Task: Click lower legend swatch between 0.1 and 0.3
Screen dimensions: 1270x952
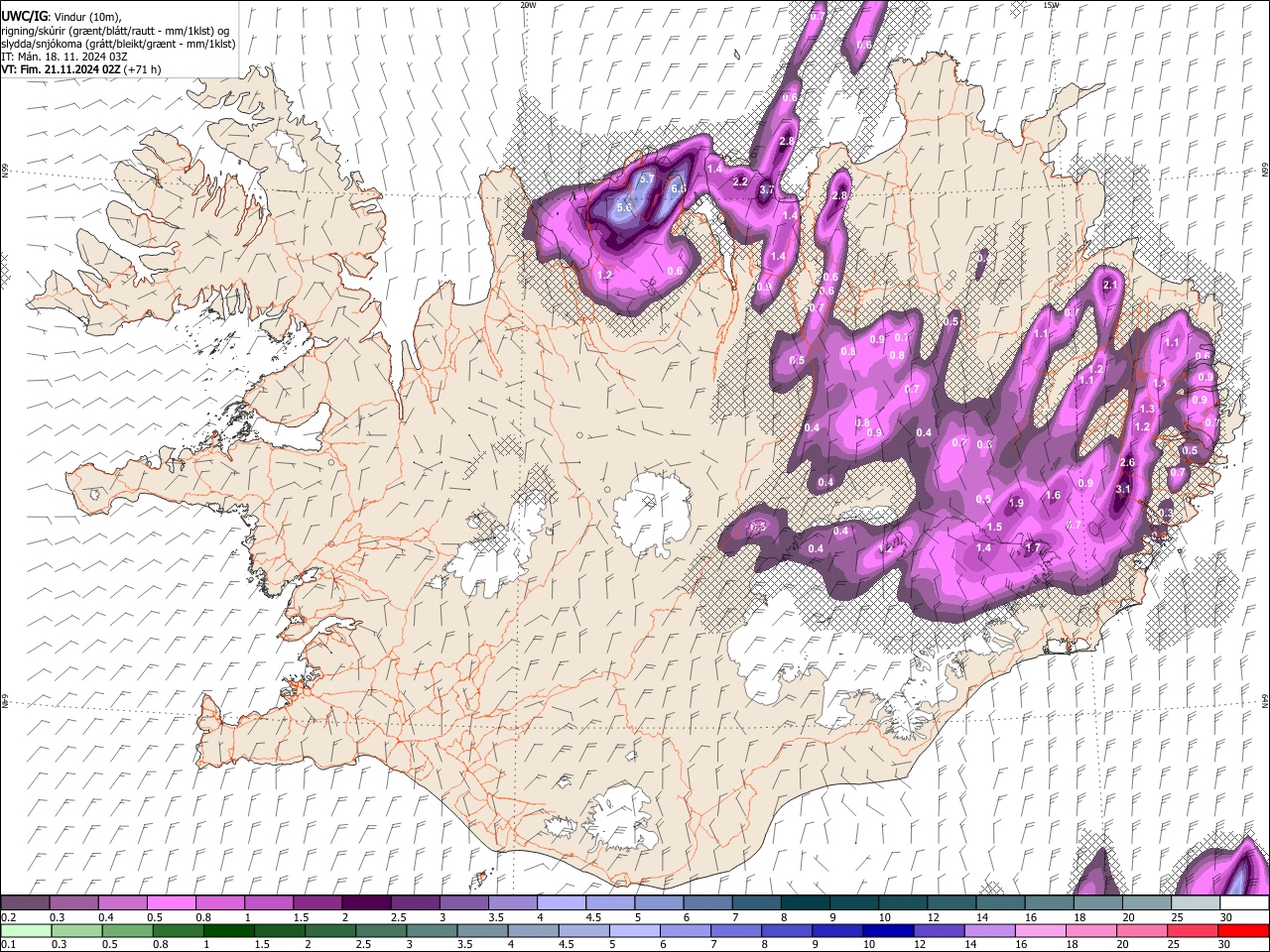Action: pos(26,930)
